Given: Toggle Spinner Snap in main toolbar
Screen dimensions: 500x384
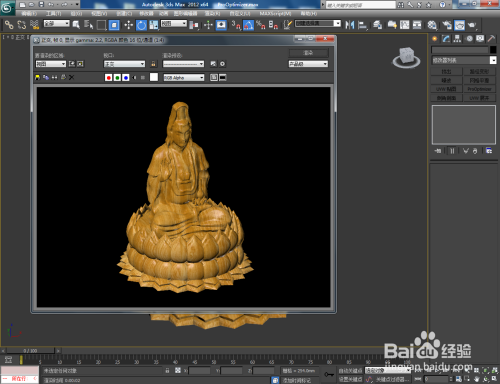Looking at the screenshot, I should [273, 25].
